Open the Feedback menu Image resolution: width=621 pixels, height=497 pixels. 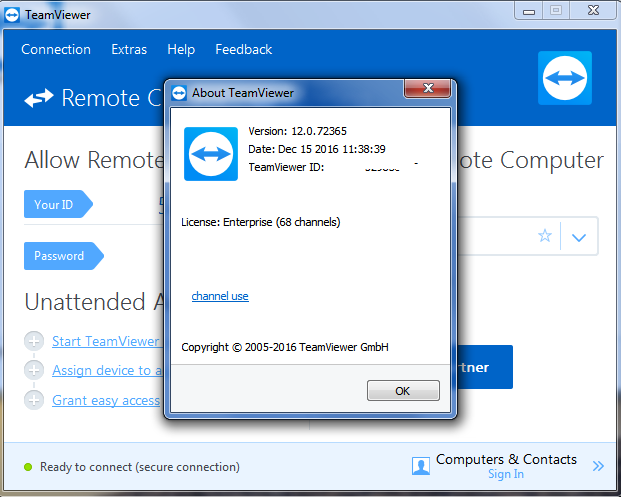pyautogui.click(x=244, y=50)
